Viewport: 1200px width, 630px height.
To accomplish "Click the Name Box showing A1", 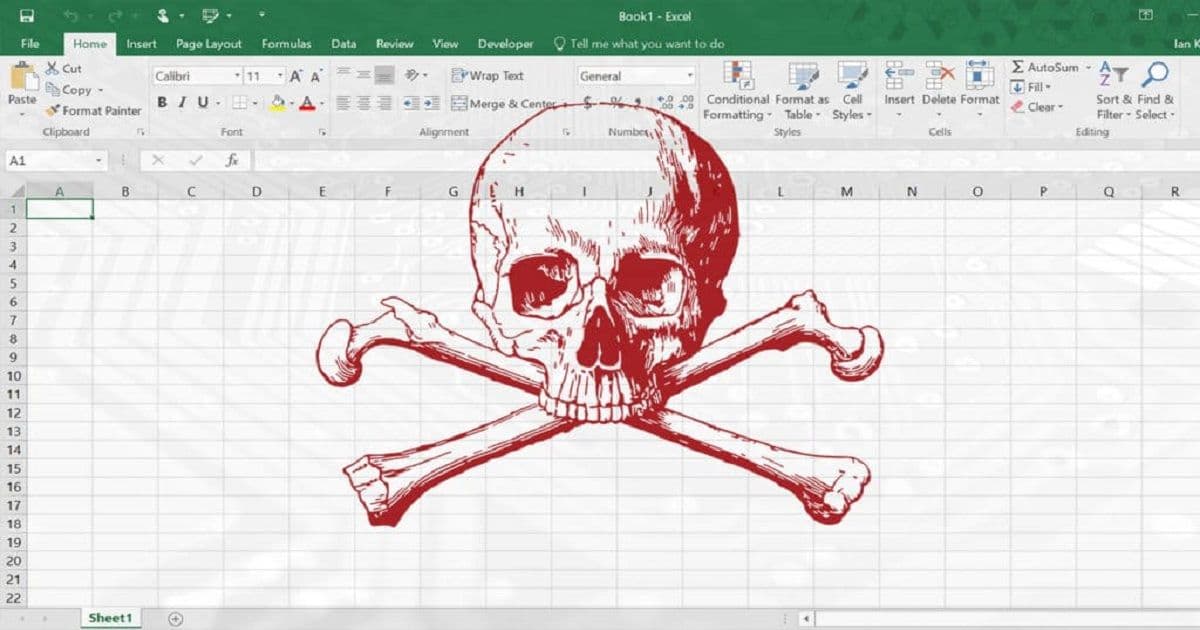I will click(x=57, y=160).
